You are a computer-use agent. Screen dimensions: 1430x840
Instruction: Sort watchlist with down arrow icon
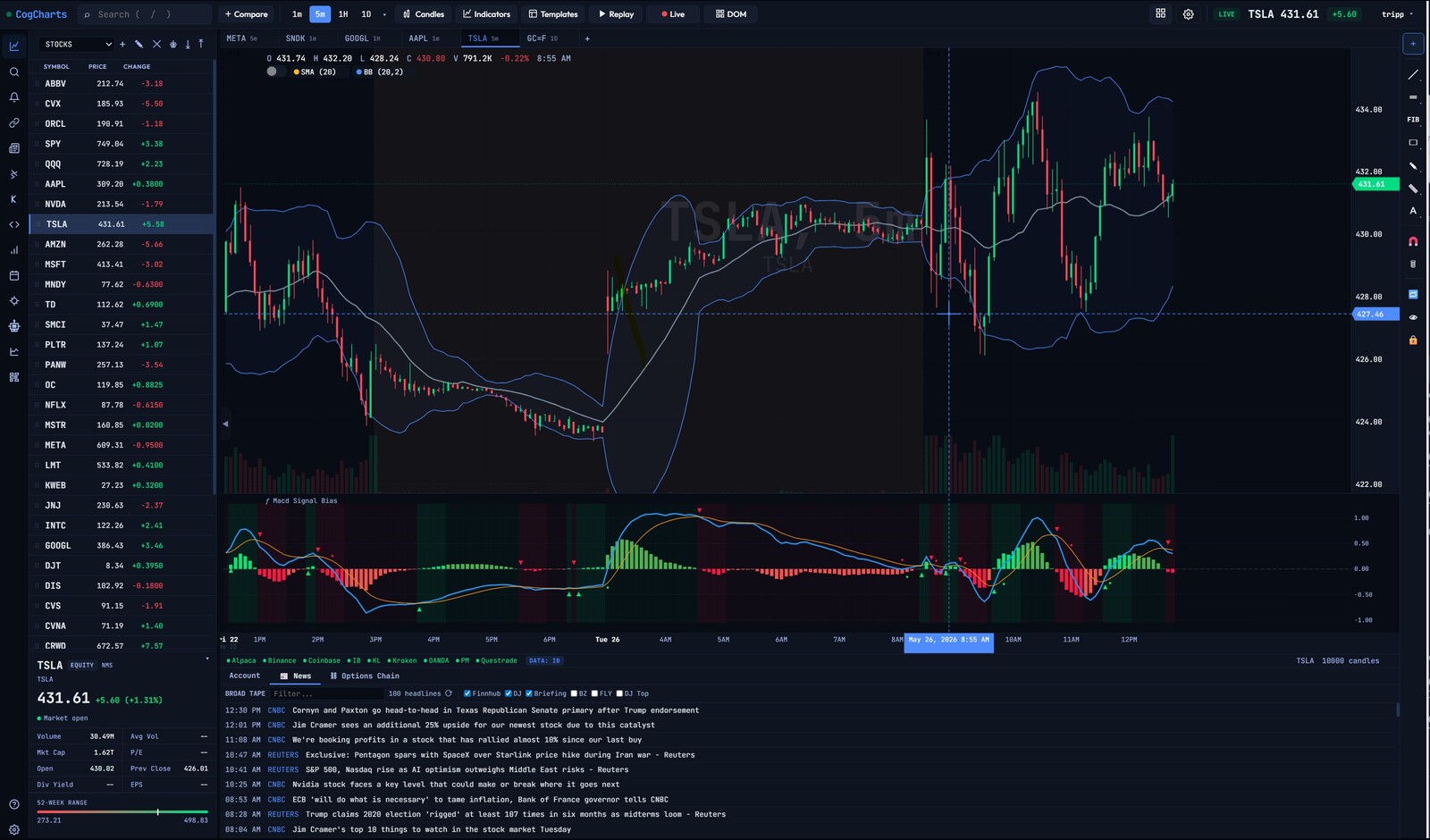pos(188,44)
